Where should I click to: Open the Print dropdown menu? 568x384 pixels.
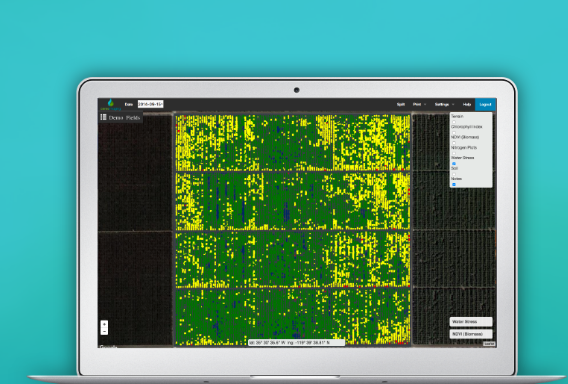tap(419, 104)
